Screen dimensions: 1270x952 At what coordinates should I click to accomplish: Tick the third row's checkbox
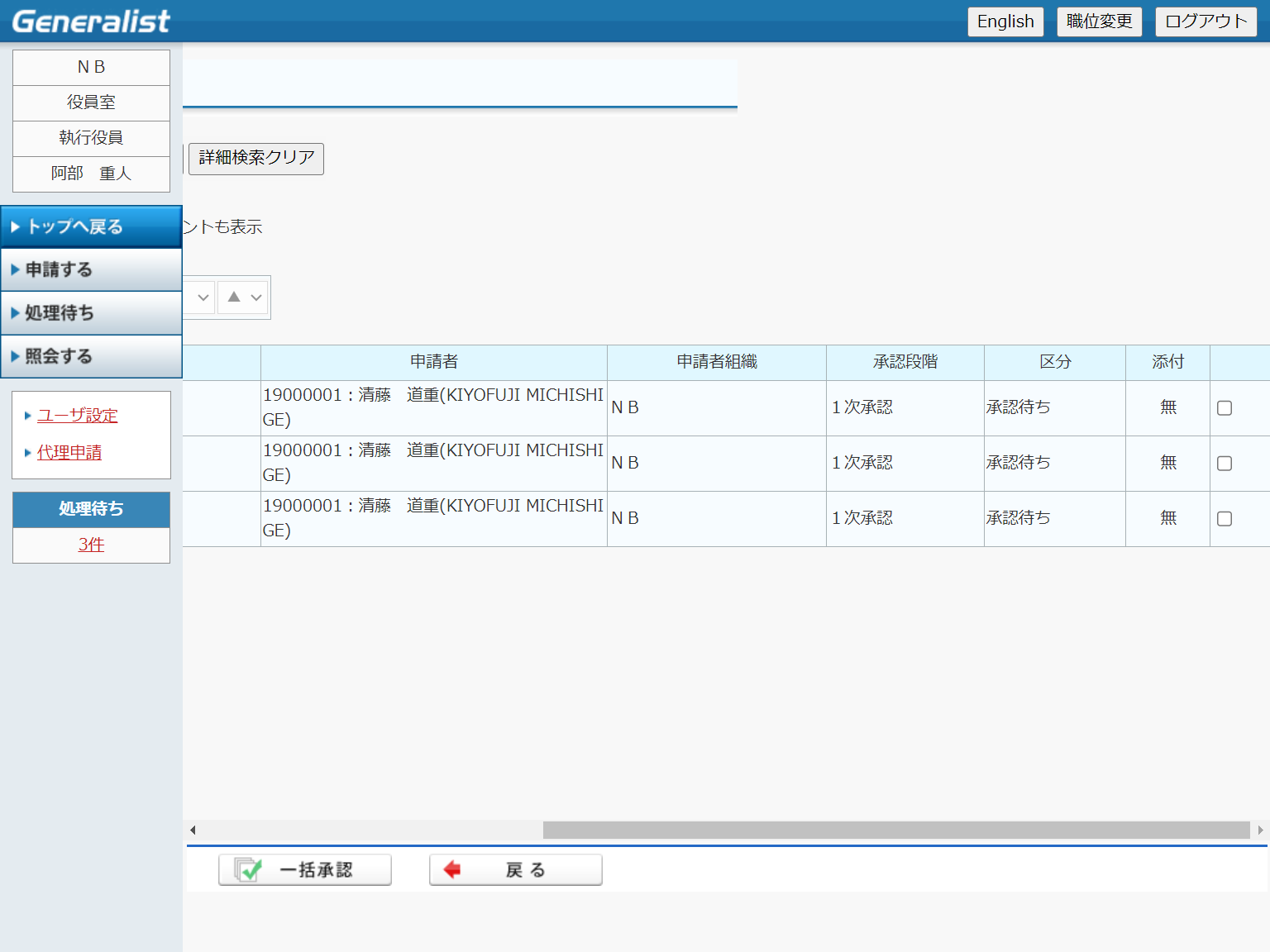coord(1225,519)
